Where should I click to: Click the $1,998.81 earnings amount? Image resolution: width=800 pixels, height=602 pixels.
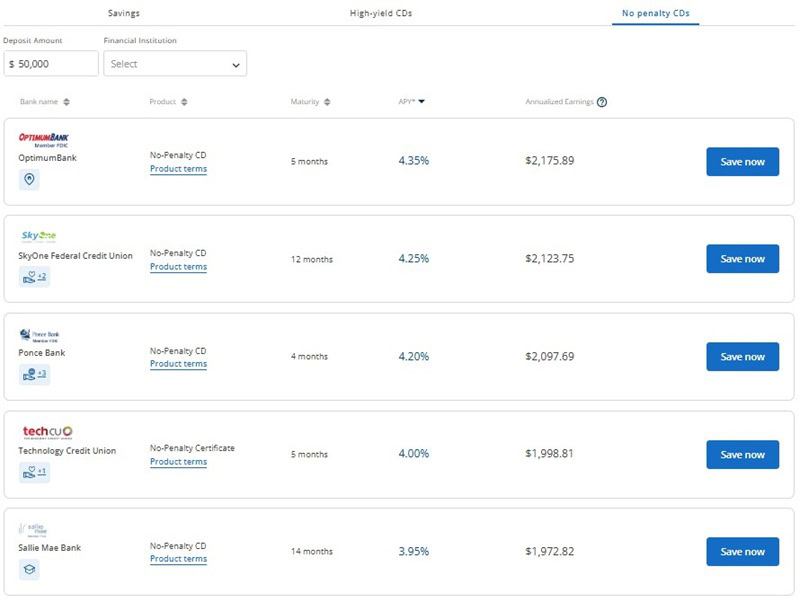pyautogui.click(x=549, y=454)
